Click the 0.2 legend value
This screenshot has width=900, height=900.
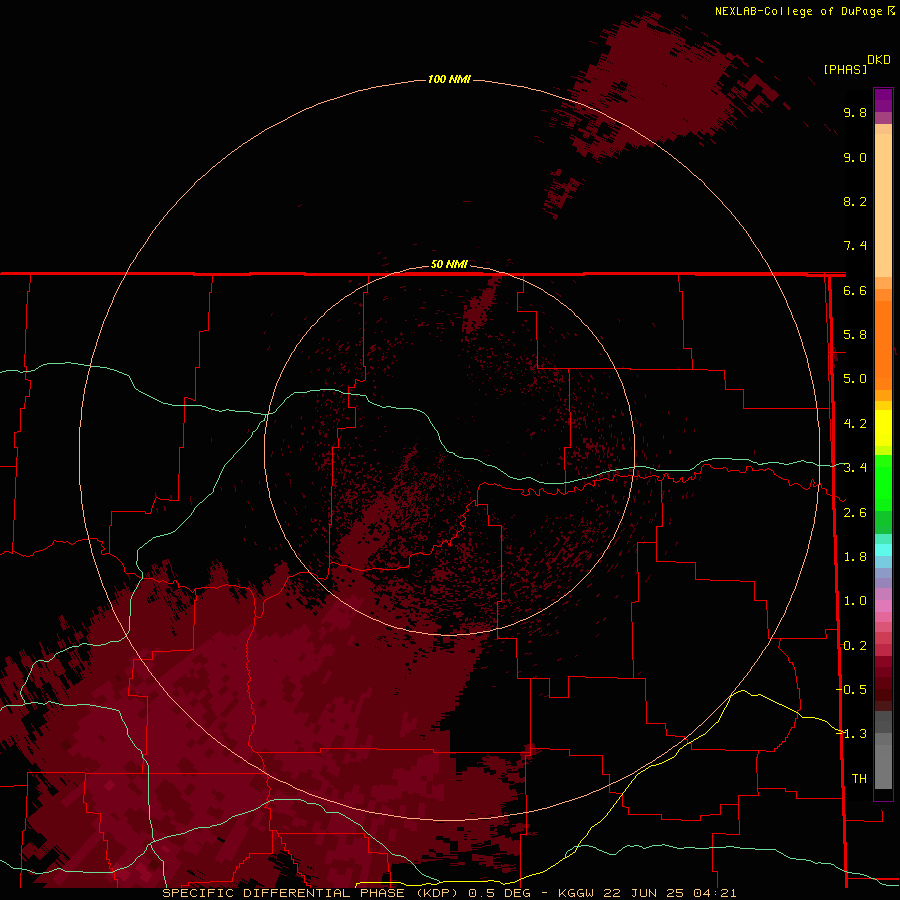coord(855,646)
